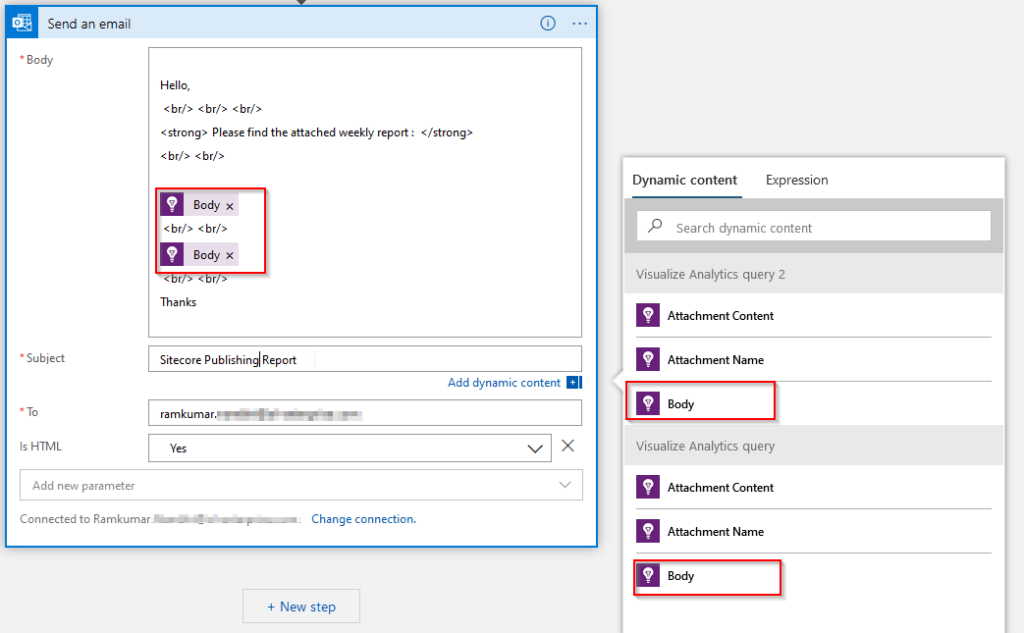Open the info icon on Send an email card
Viewport: 1024px width, 633px height.
(x=548, y=23)
